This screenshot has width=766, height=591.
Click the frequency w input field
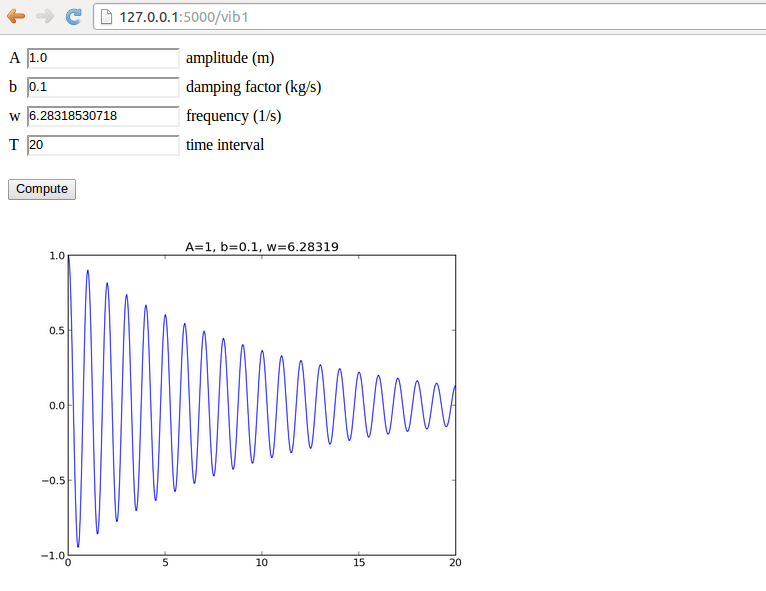click(x=103, y=116)
